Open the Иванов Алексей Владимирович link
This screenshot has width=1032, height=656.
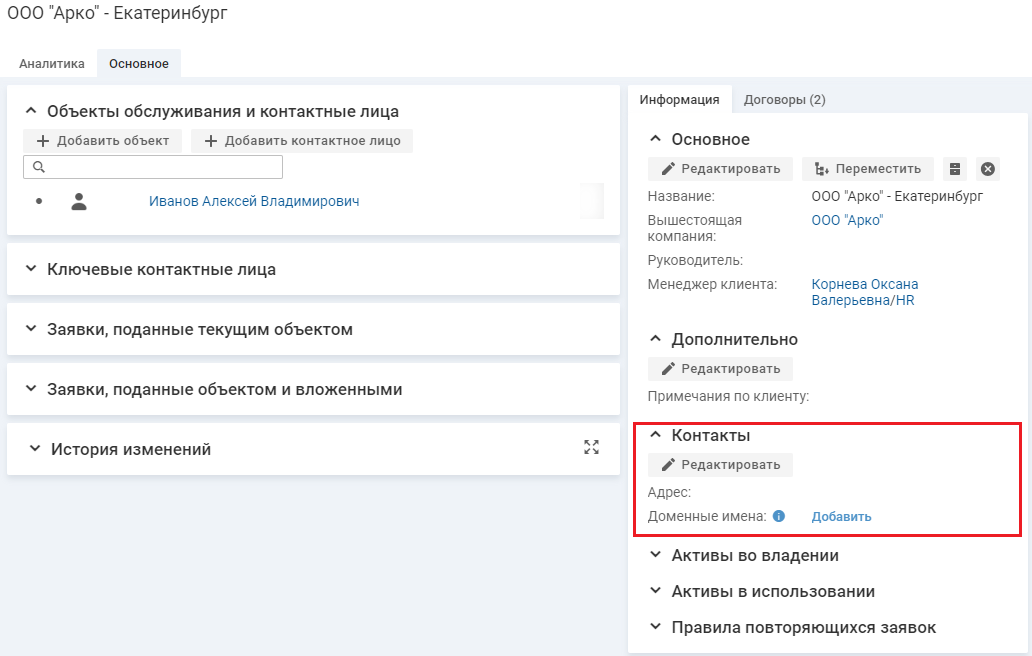click(254, 201)
